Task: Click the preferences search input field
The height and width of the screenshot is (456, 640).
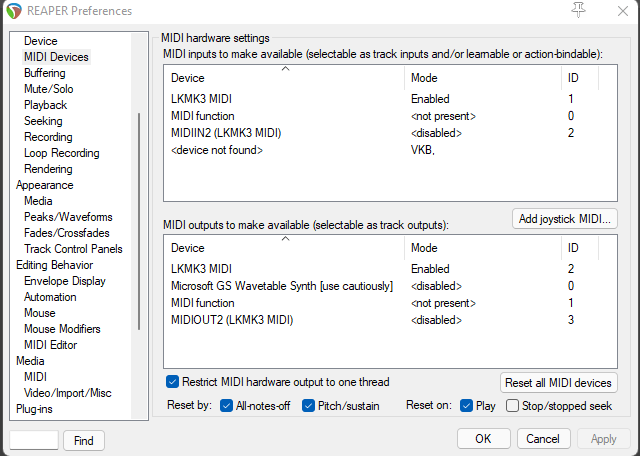Action: [34, 440]
